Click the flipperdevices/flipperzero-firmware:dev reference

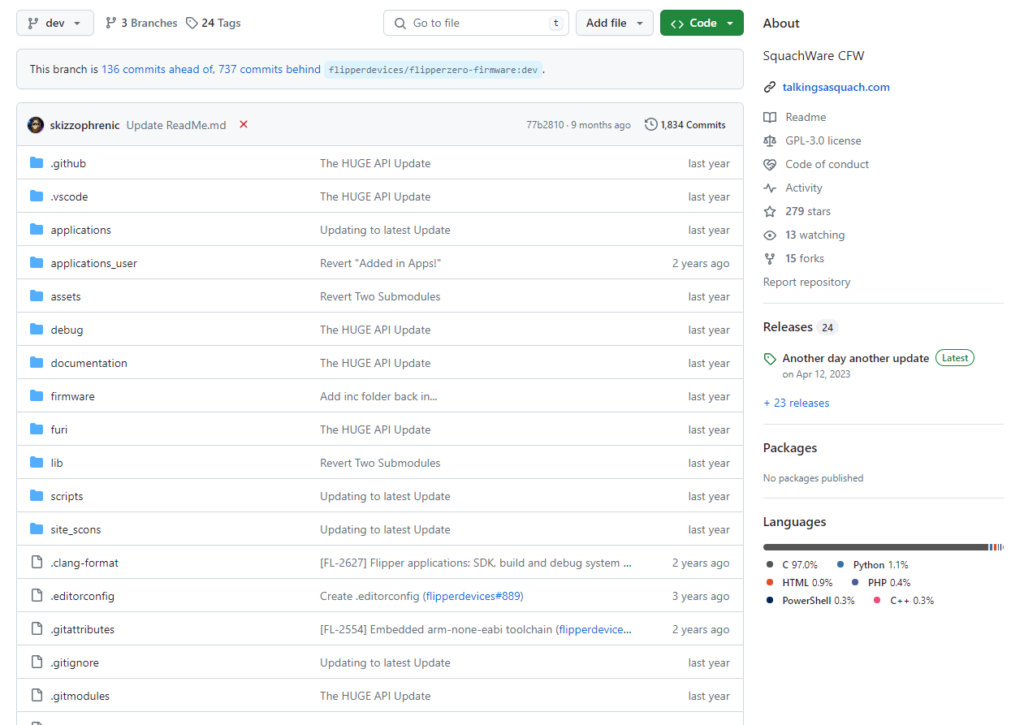433,70
